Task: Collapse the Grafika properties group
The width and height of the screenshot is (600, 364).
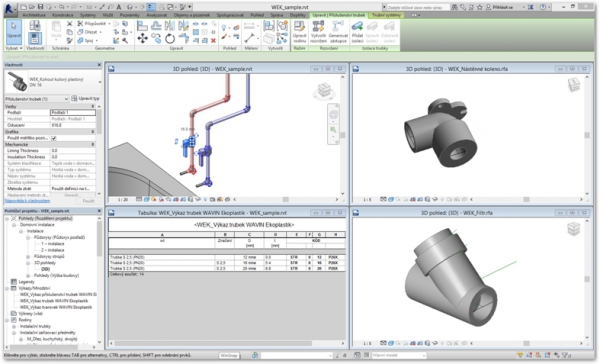Action: [93, 132]
